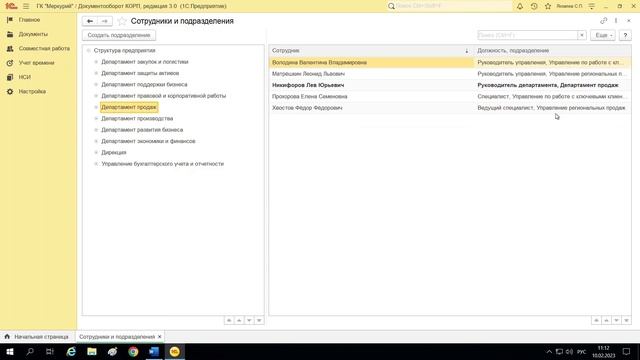Expand Департамент поддержки бизнеса node
The width and height of the screenshot is (640, 360).
[96, 84]
